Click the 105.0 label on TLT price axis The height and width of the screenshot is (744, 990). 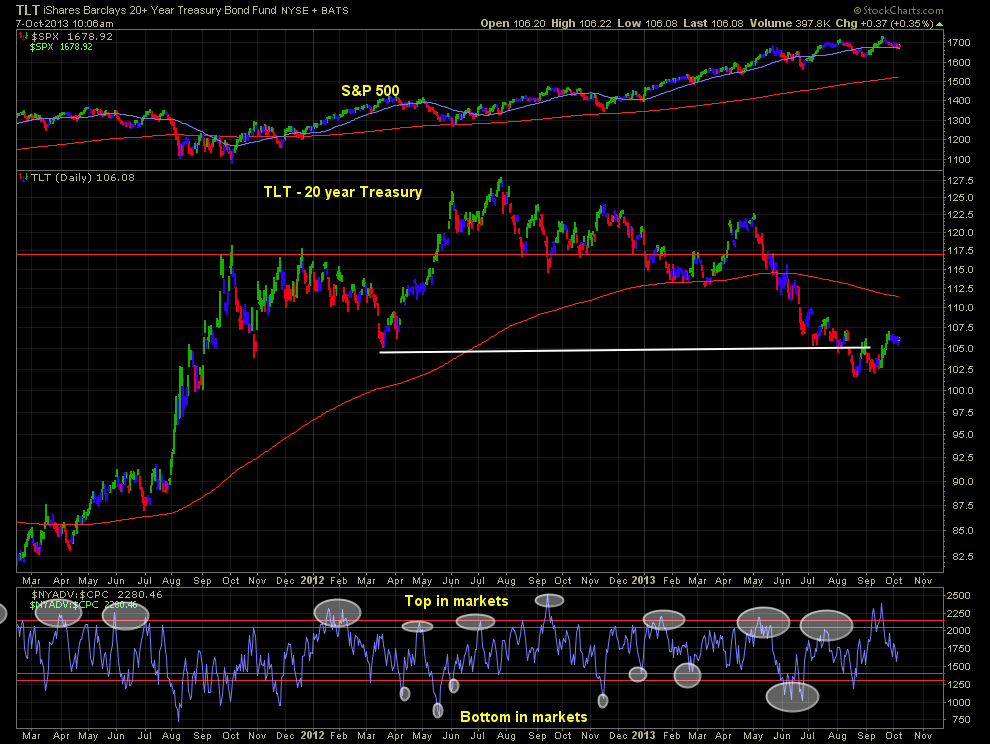[x=960, y=349]
